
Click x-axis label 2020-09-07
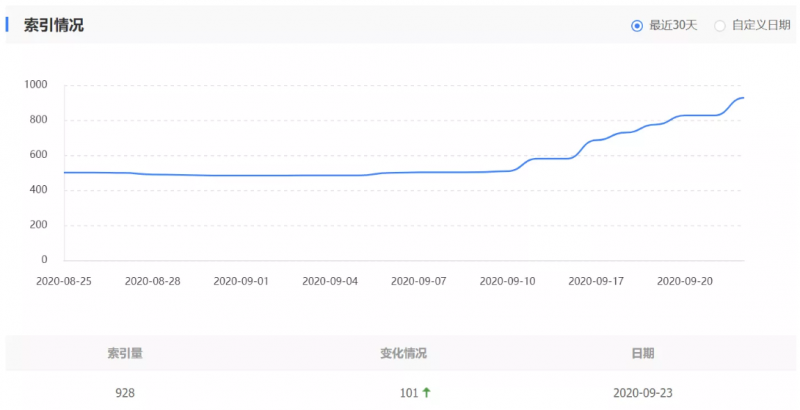coord(418,281)
